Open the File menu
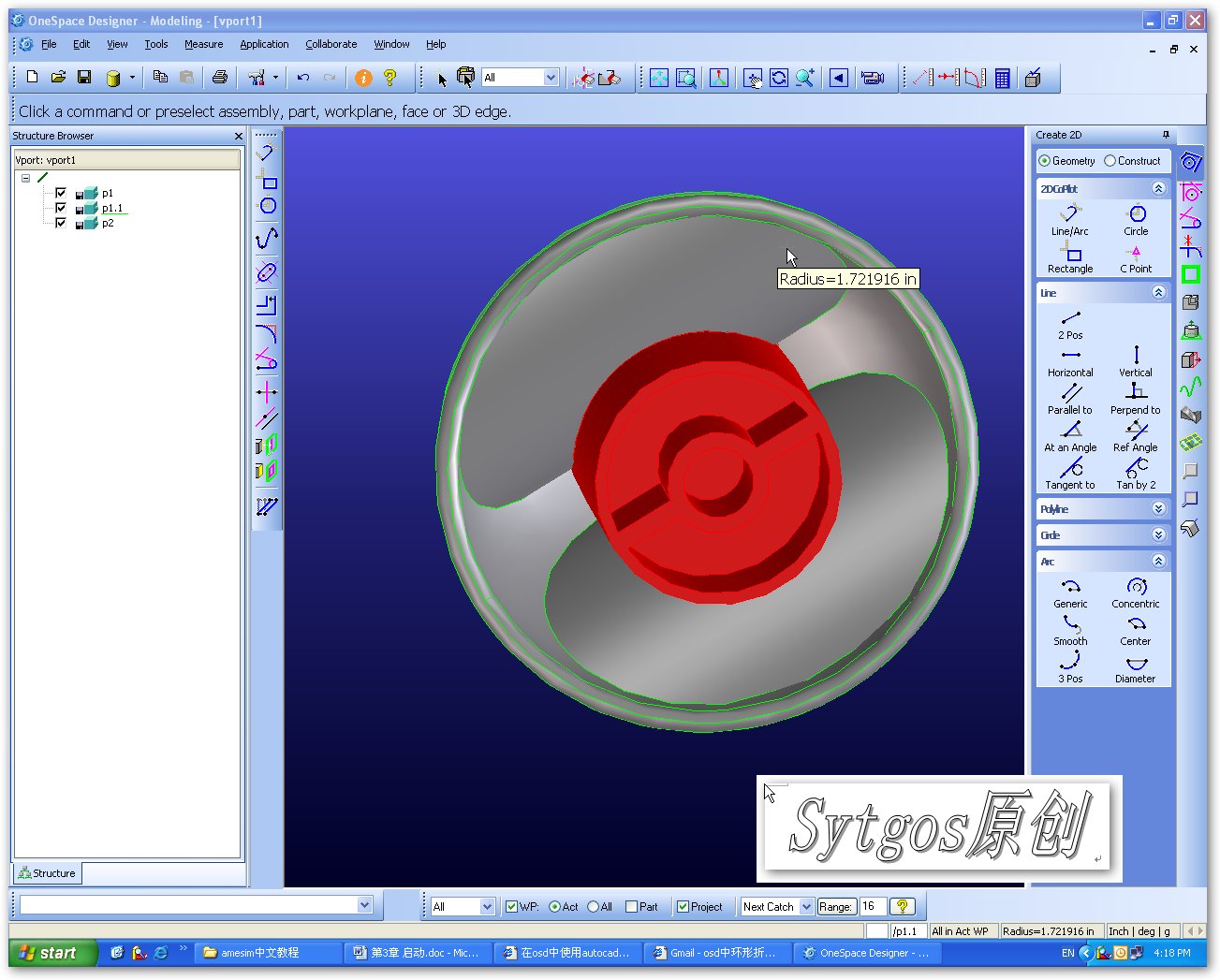Screen dimensions: 1220x980 pos(49,44)
